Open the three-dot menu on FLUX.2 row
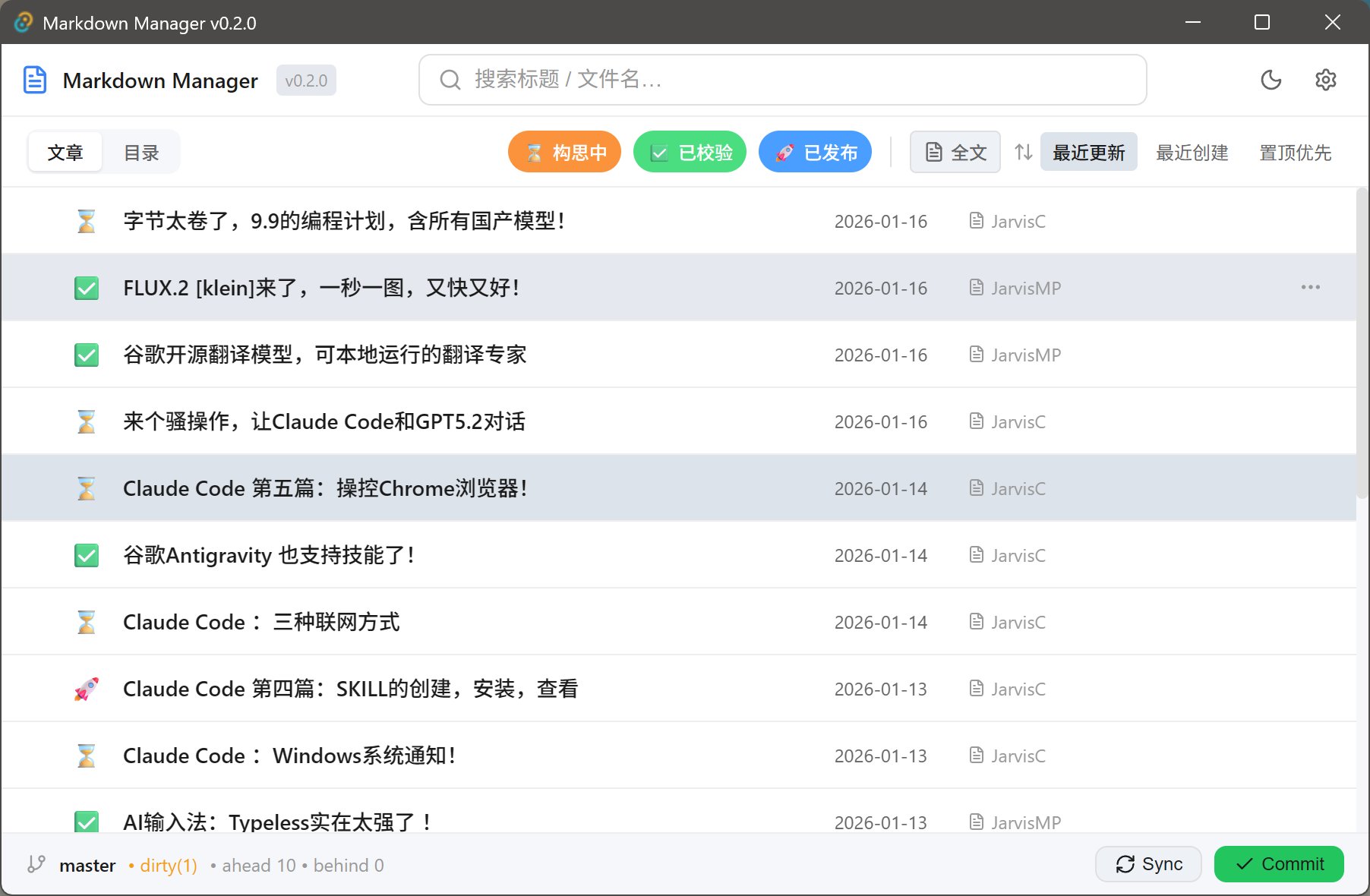This screenshot has height=896, width=1370. click(x=1310, y=287)
